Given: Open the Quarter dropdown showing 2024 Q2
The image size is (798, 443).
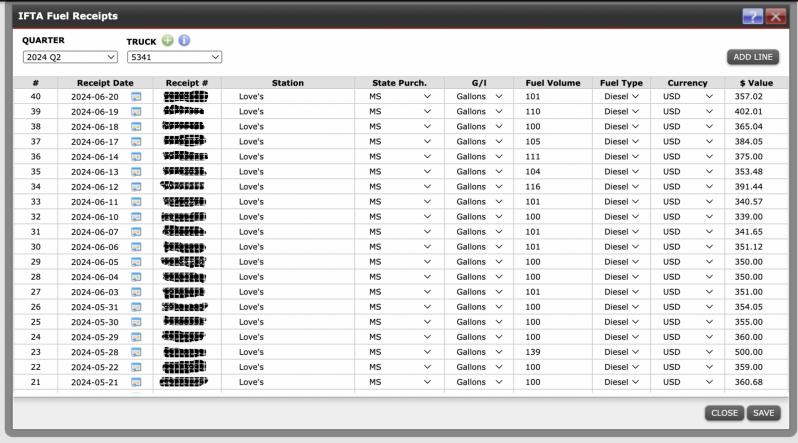Looking at the screenshot, I should pyautogui.click(x=70, y=57).
